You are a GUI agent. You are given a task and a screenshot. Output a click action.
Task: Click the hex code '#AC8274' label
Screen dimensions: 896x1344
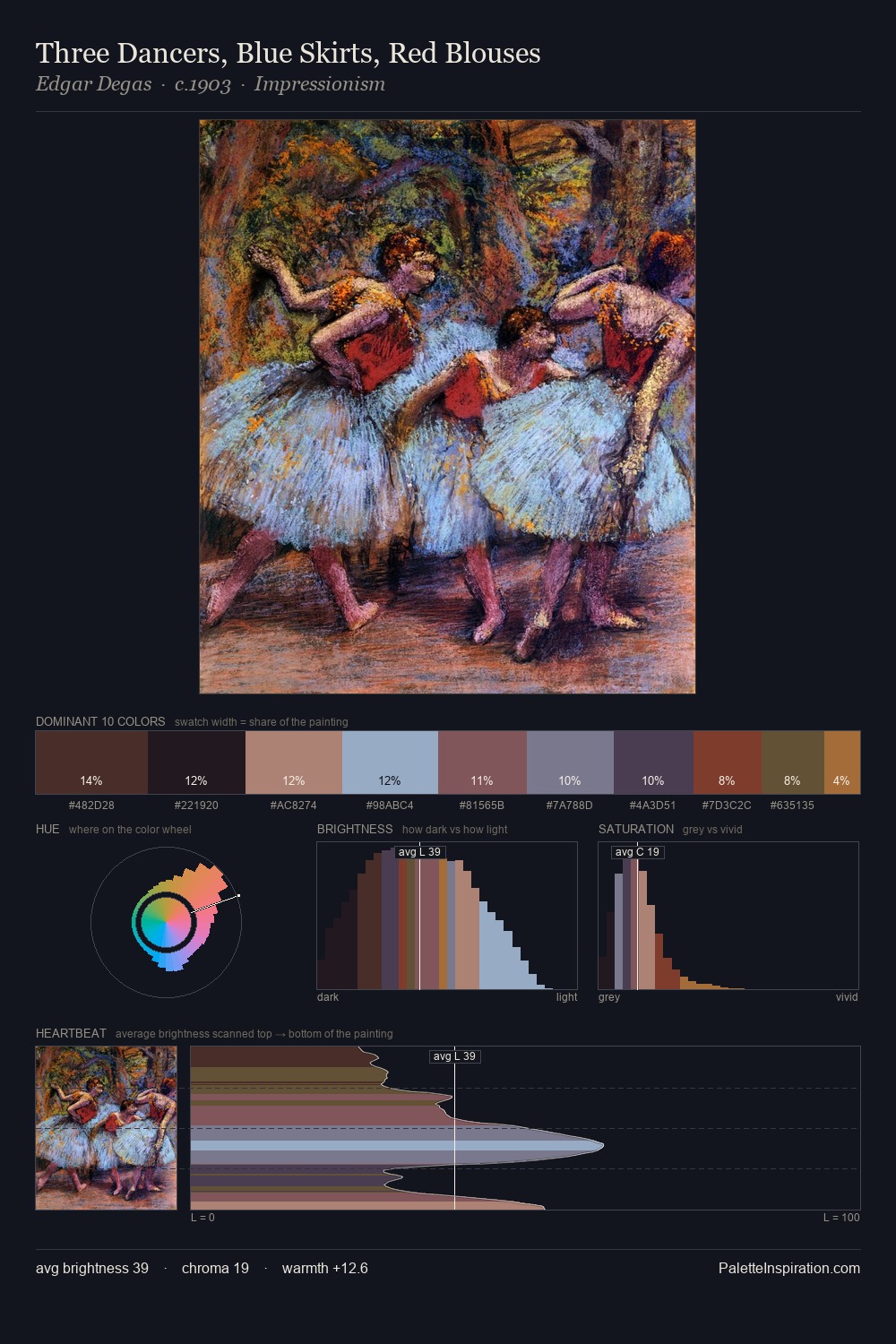pyautogui.click(x=294, y=805)
